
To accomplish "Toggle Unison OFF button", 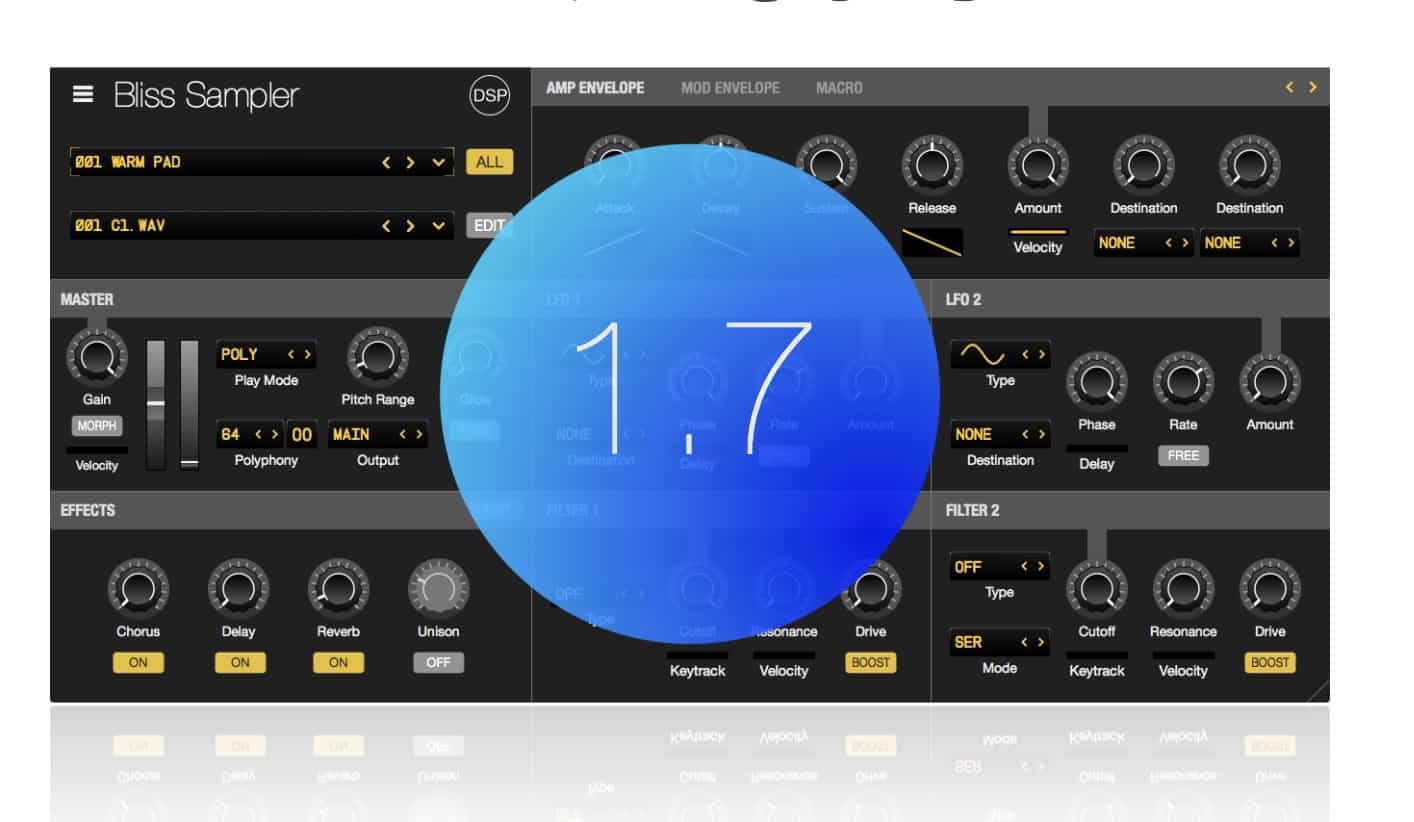I will 438,662.
